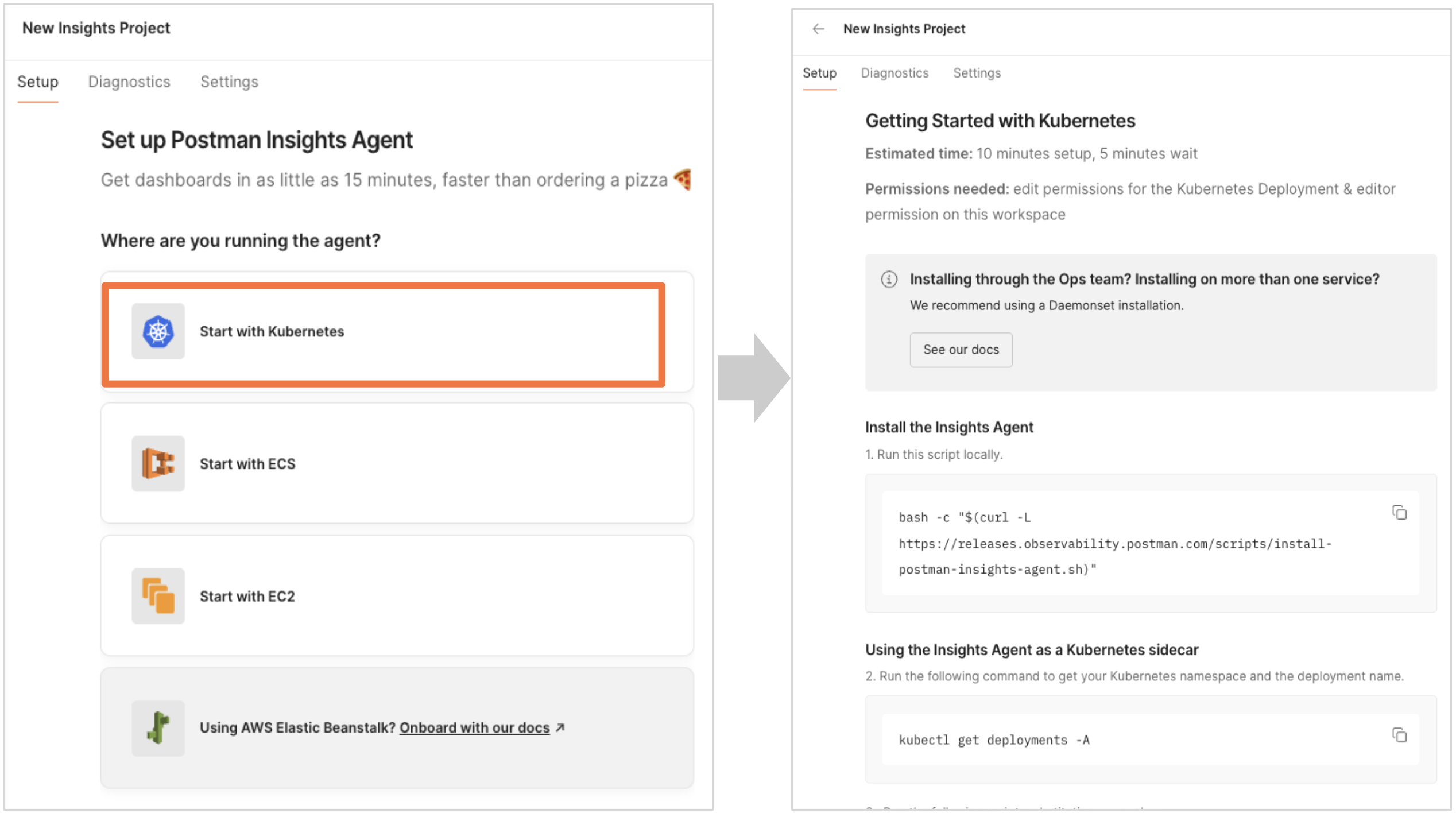The image size is (1456, 813).
Task: Switch to Diagnostics tab in right panel
Action: click(x=894, y=73)
